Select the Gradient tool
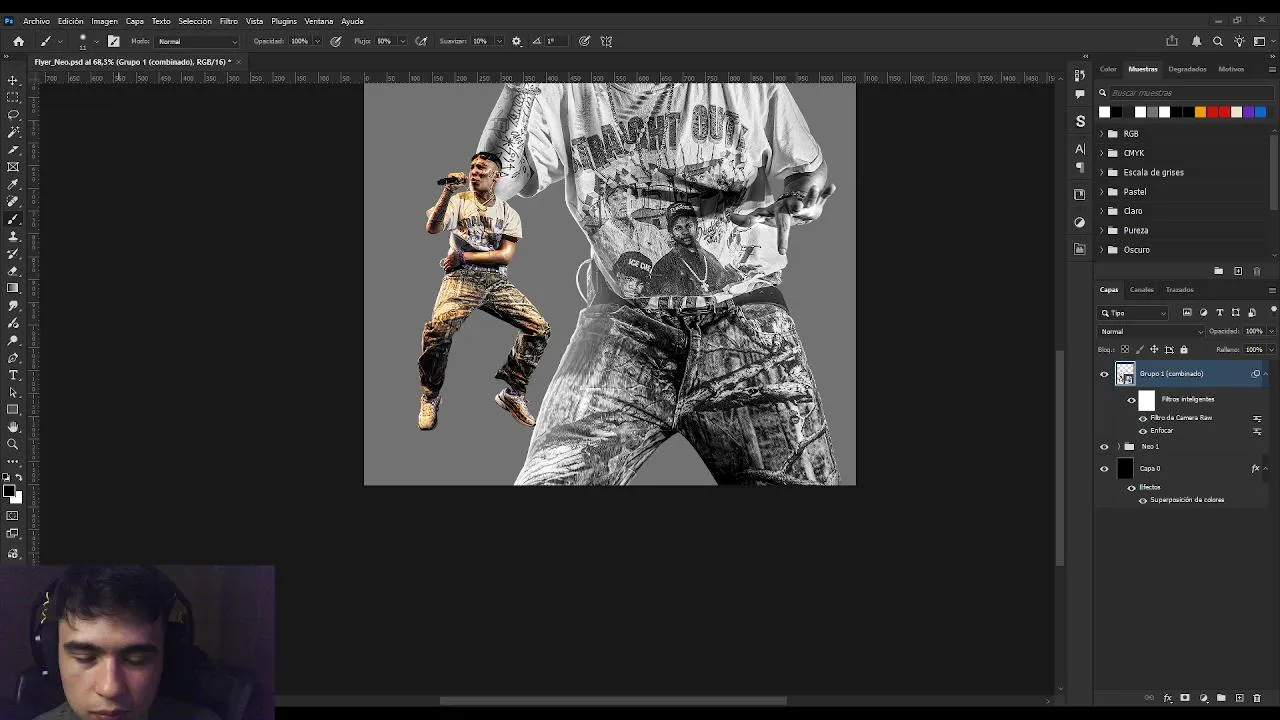 coord(13,288)
